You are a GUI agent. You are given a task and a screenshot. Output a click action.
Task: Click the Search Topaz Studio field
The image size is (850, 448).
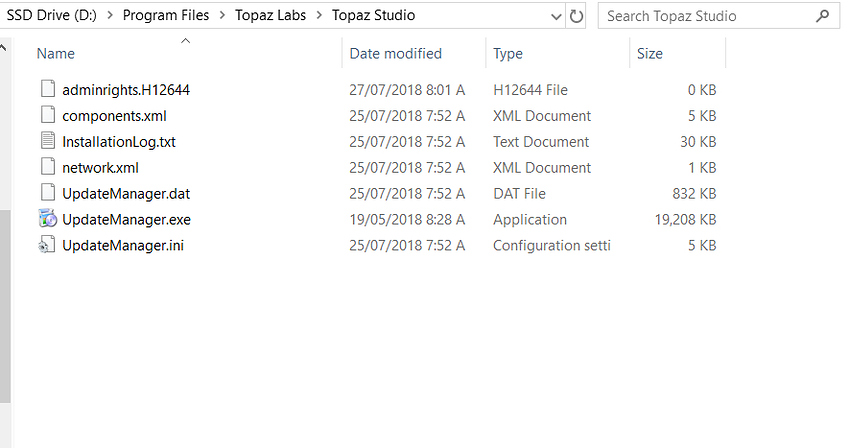[x=705, y=16]
